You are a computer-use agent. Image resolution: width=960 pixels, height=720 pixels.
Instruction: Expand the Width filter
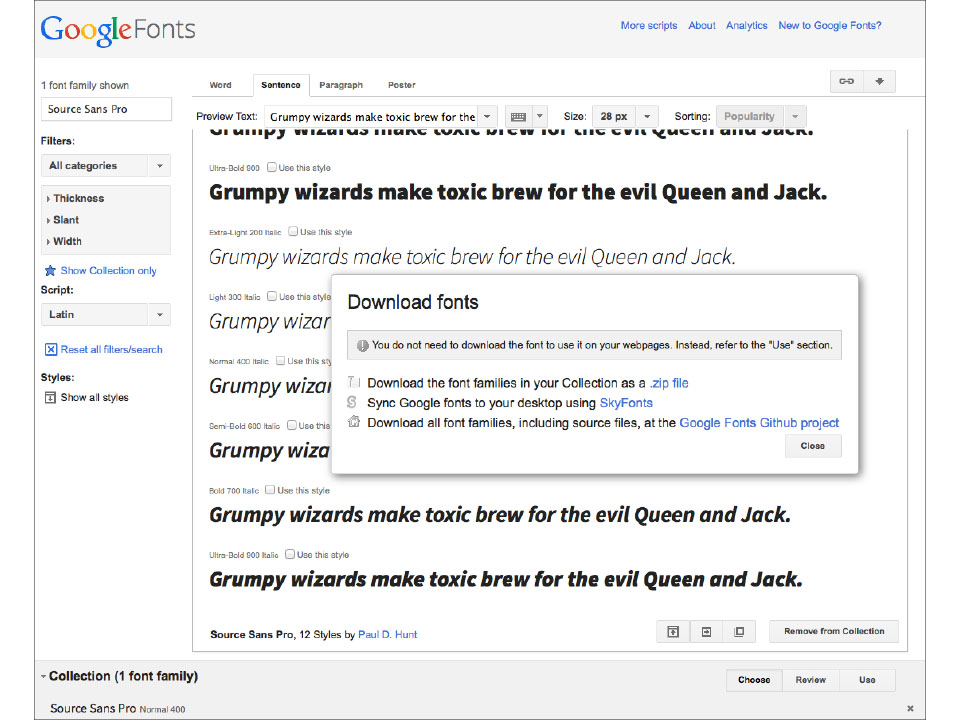(64, 241)
